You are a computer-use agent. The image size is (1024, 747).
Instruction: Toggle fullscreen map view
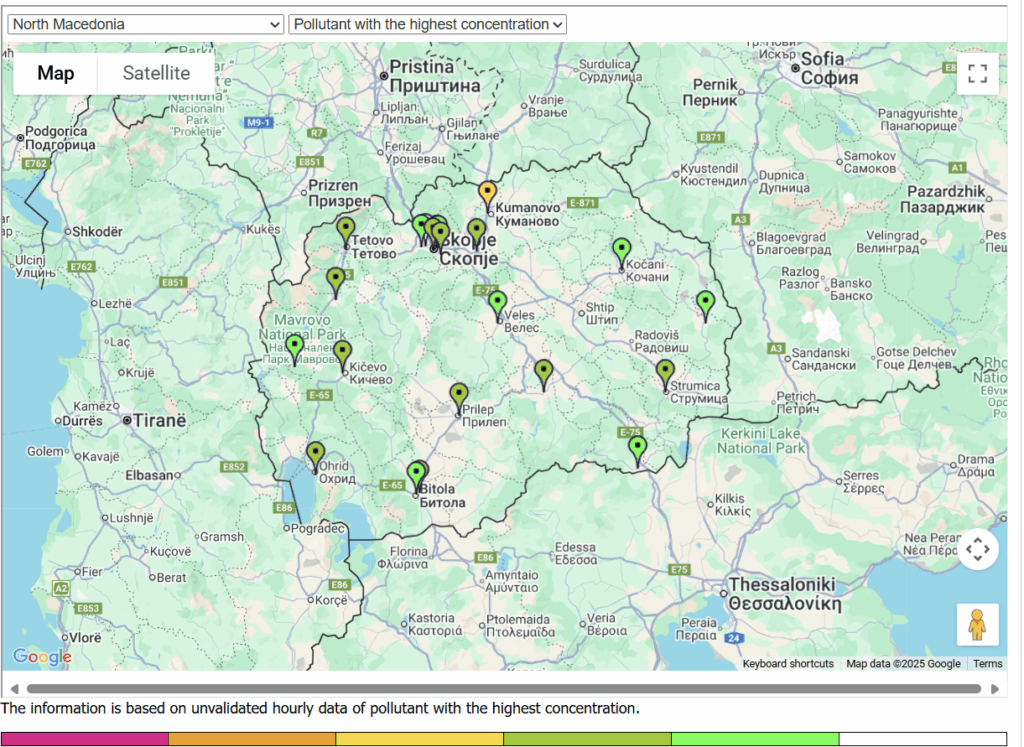click(977, 73)
